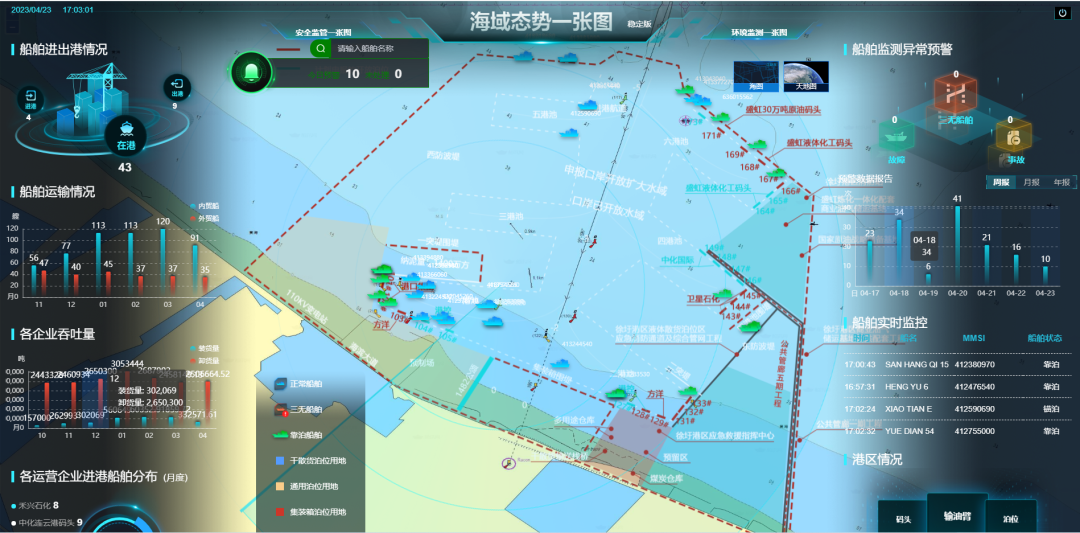Screen dimensions: 1080x533
Task: Open the red 三无船舶 cube icon
Action: [x=955, y=97]
